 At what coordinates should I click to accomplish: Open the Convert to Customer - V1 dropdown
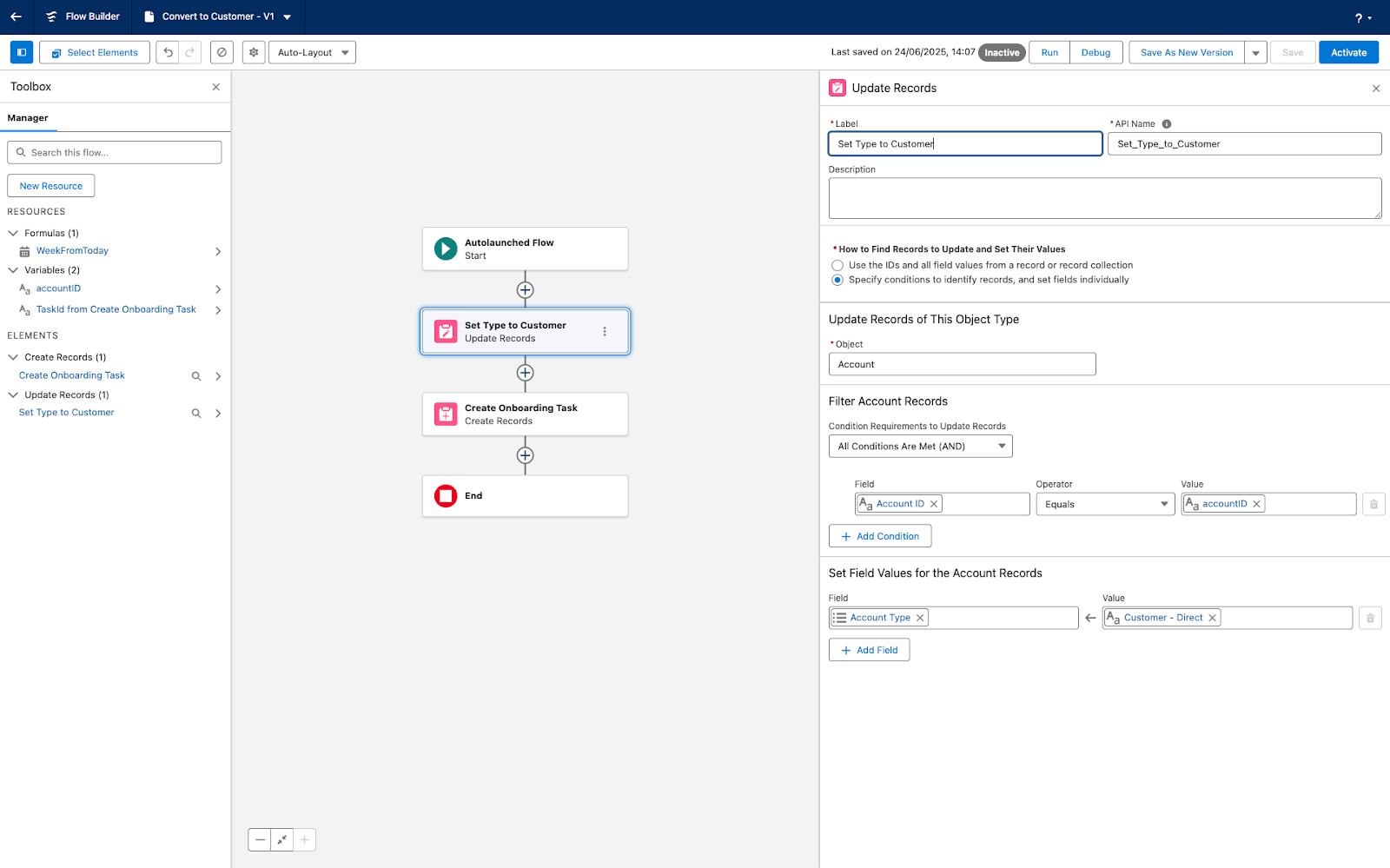click(288, 17)
